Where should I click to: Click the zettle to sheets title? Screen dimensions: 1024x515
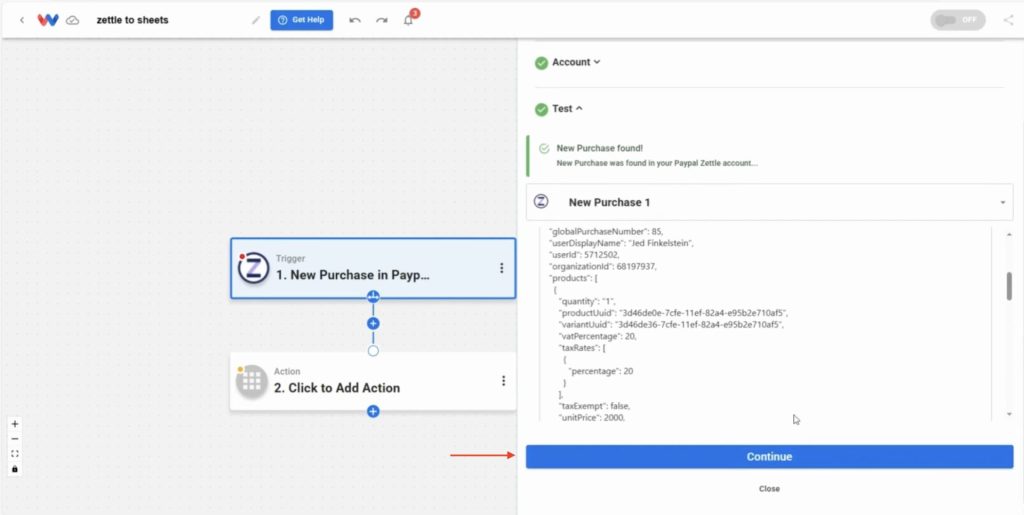tap(133, 20)
